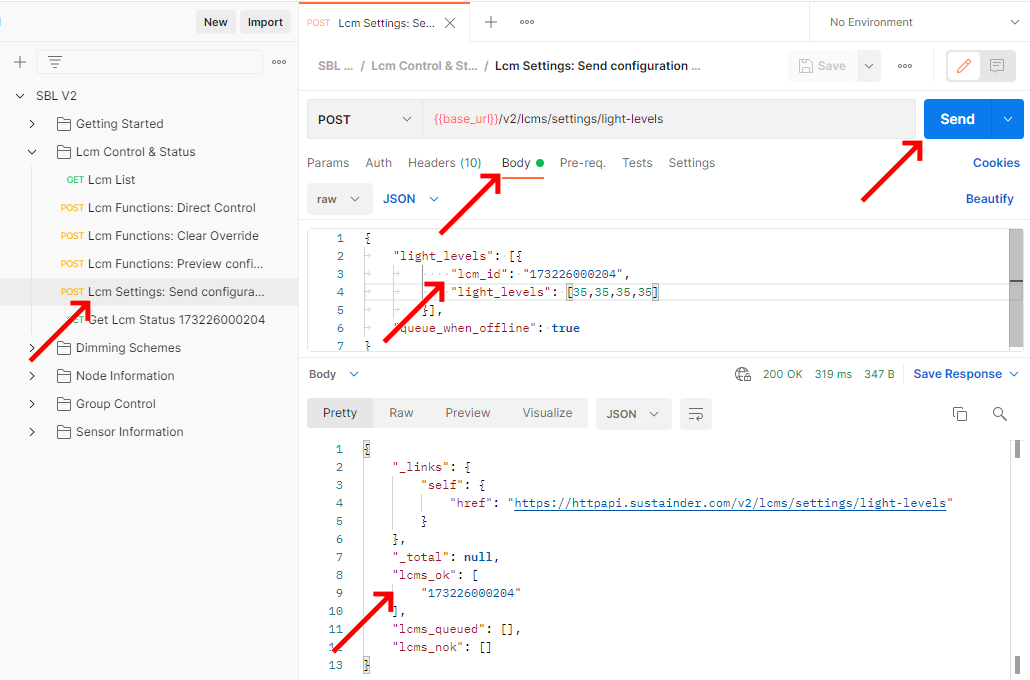Screen dimensions: 1030x680
Task: Search response with magnifier icon
Action: 999,413
